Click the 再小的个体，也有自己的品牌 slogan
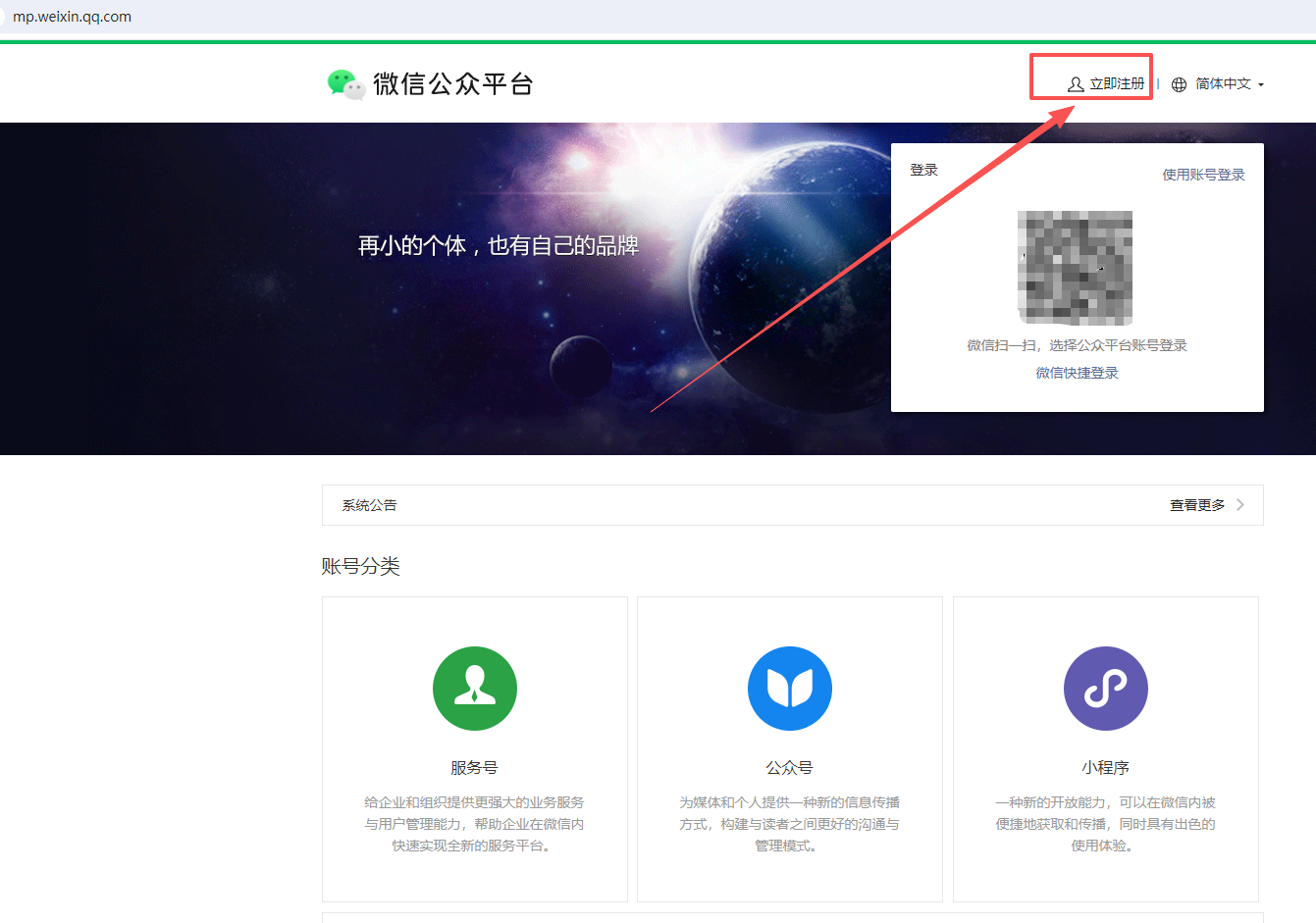1316x923 pixels. click(x=499, y=245)
